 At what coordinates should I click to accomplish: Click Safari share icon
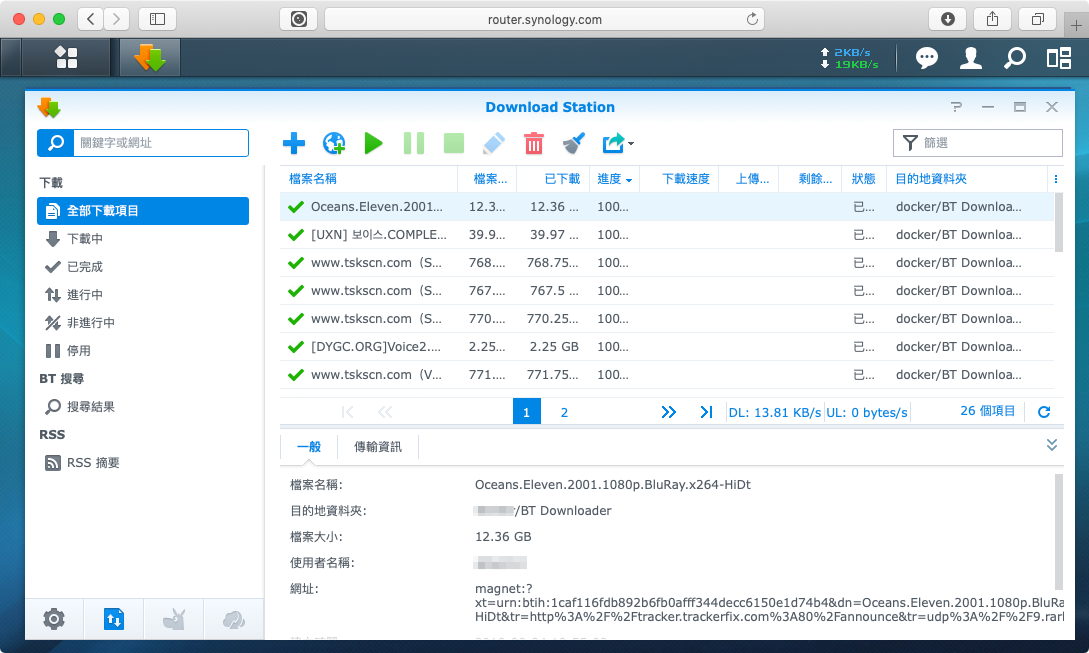click(x=992, y=19)
